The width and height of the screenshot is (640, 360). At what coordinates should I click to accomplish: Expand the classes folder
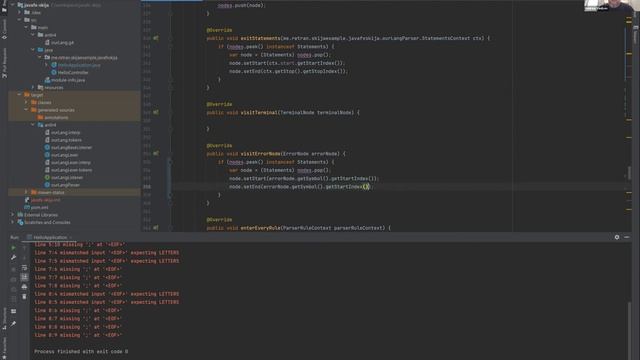(26, 102)
